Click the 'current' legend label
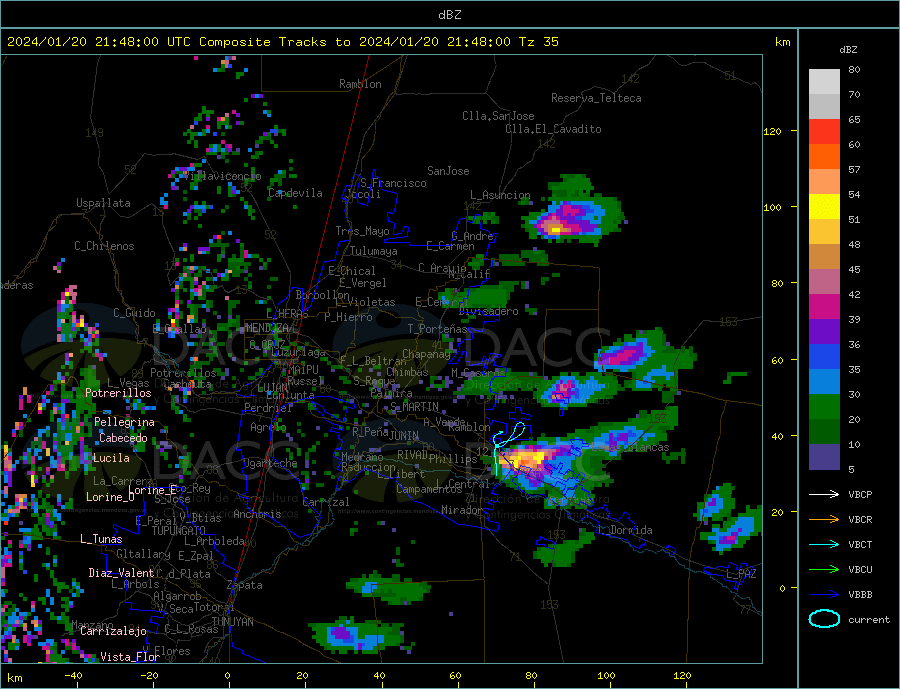This screenshot has height=689, width=900. click(x=869, y=620)
